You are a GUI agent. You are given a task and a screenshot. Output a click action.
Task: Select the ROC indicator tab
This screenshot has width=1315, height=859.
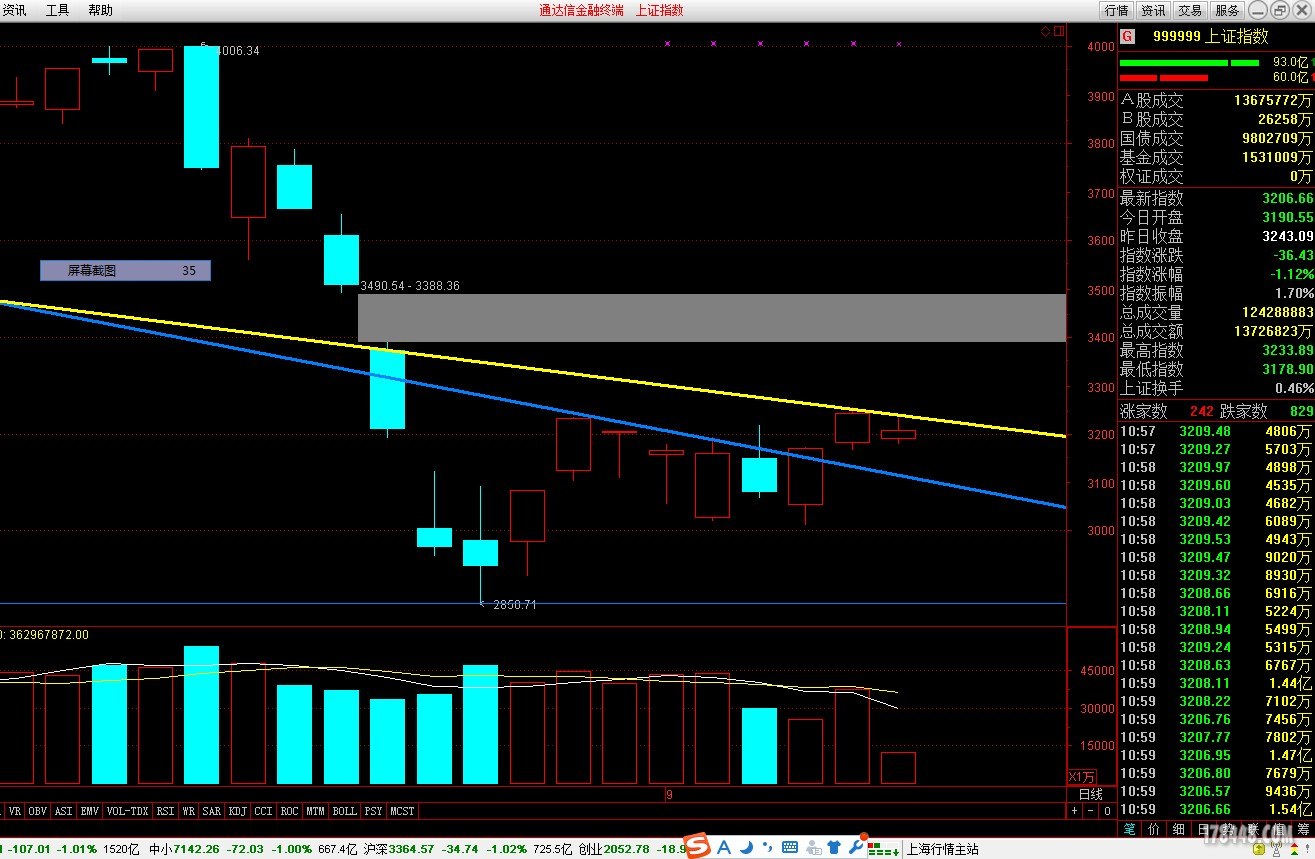pos(289,811)
